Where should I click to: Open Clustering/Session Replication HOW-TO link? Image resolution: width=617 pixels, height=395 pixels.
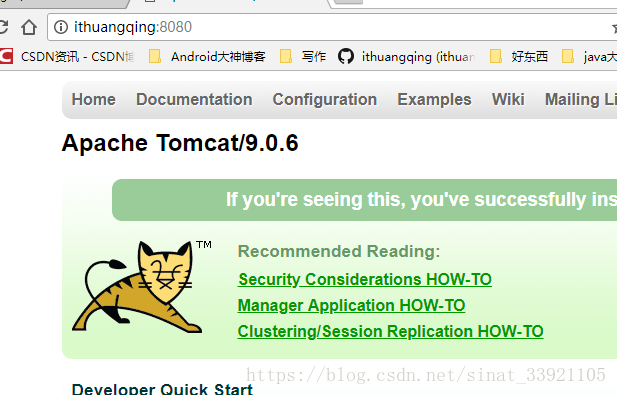[x=391, y=332]
